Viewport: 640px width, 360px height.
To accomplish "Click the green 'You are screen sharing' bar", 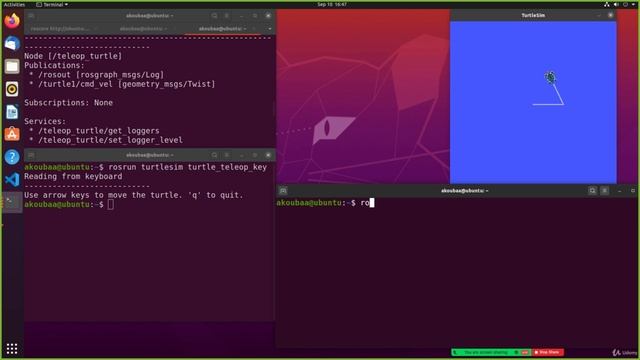I will tap(491, 352).
